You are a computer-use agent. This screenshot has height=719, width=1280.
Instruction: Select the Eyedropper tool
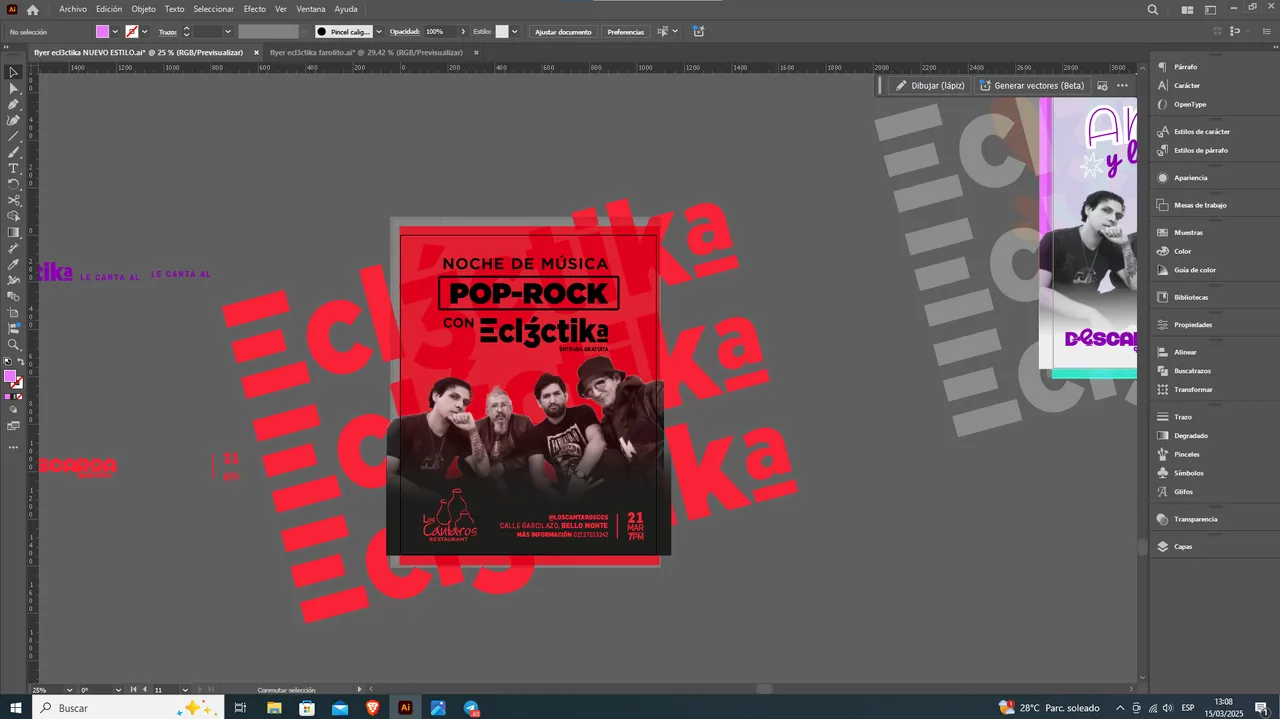pos(13,264)
